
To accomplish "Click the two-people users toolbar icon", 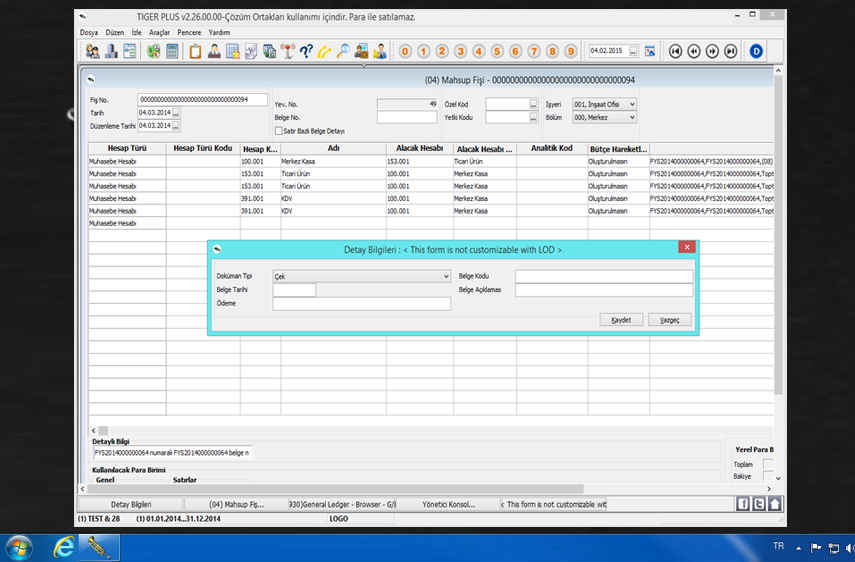I will [93, 51].
